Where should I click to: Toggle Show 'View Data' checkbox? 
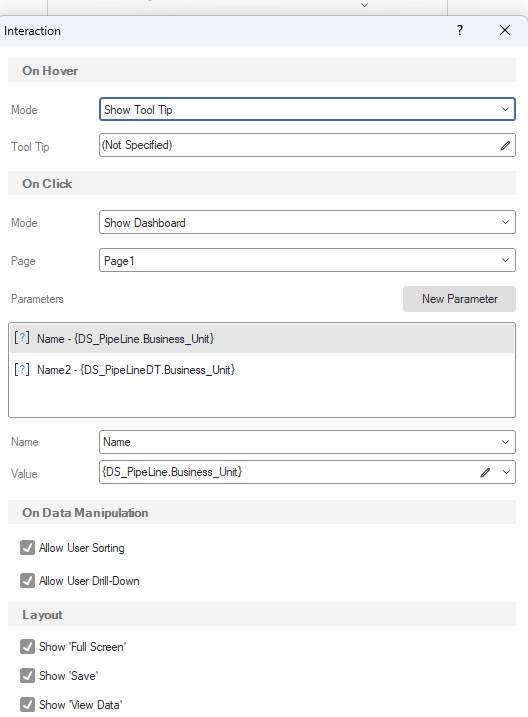pyautogui.click(x=27, y=705)
